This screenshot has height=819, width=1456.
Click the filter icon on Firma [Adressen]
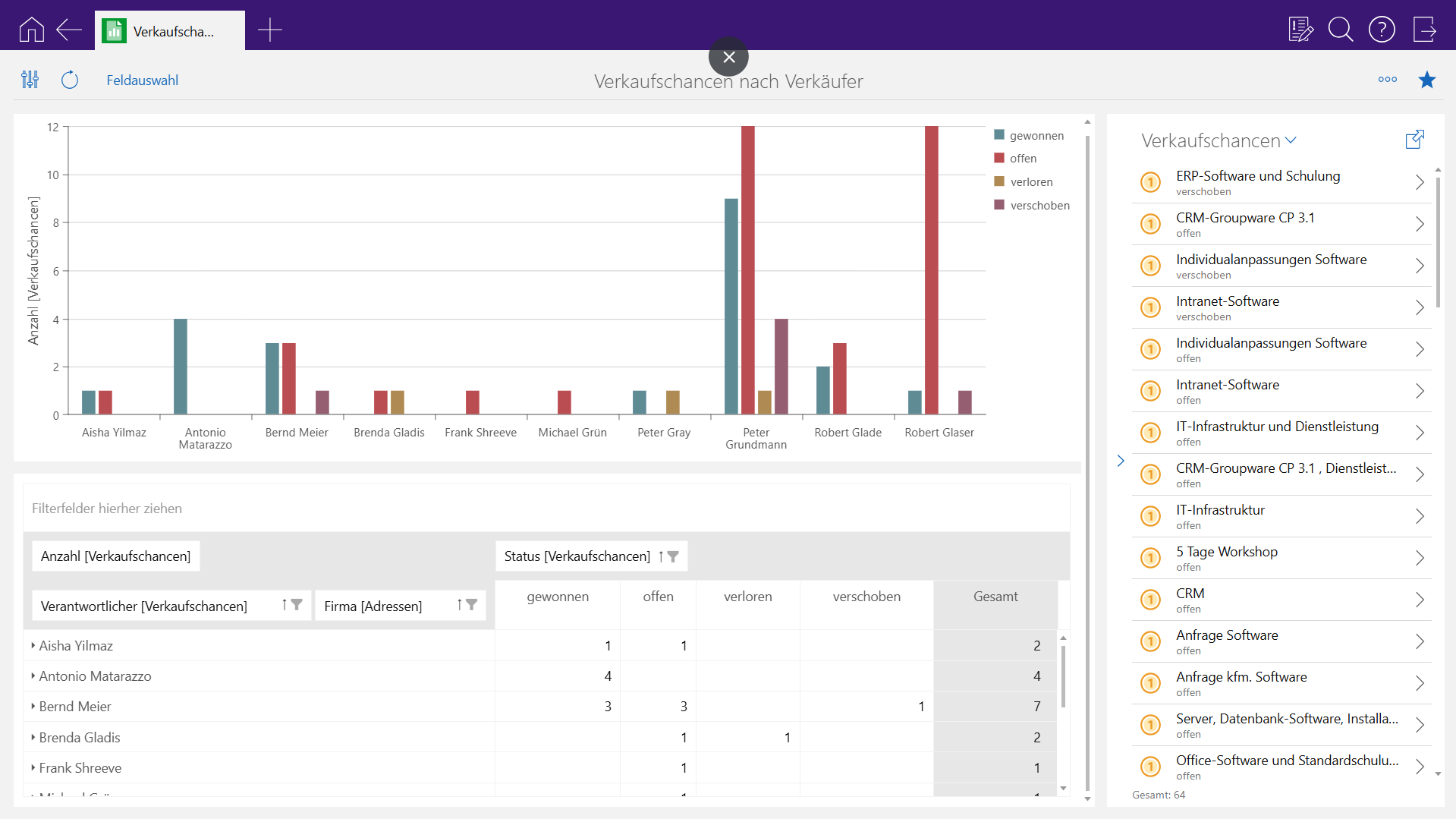pos(472,605)
